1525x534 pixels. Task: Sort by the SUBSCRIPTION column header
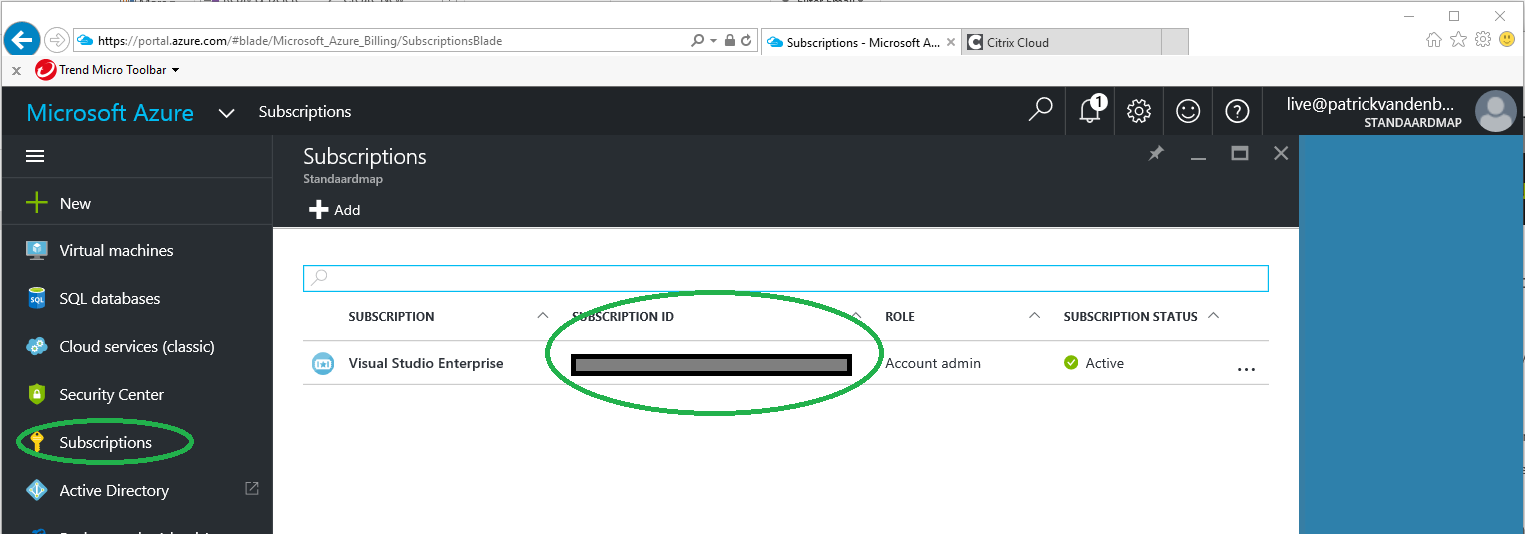pyautogui.click(x=391, y=317)
